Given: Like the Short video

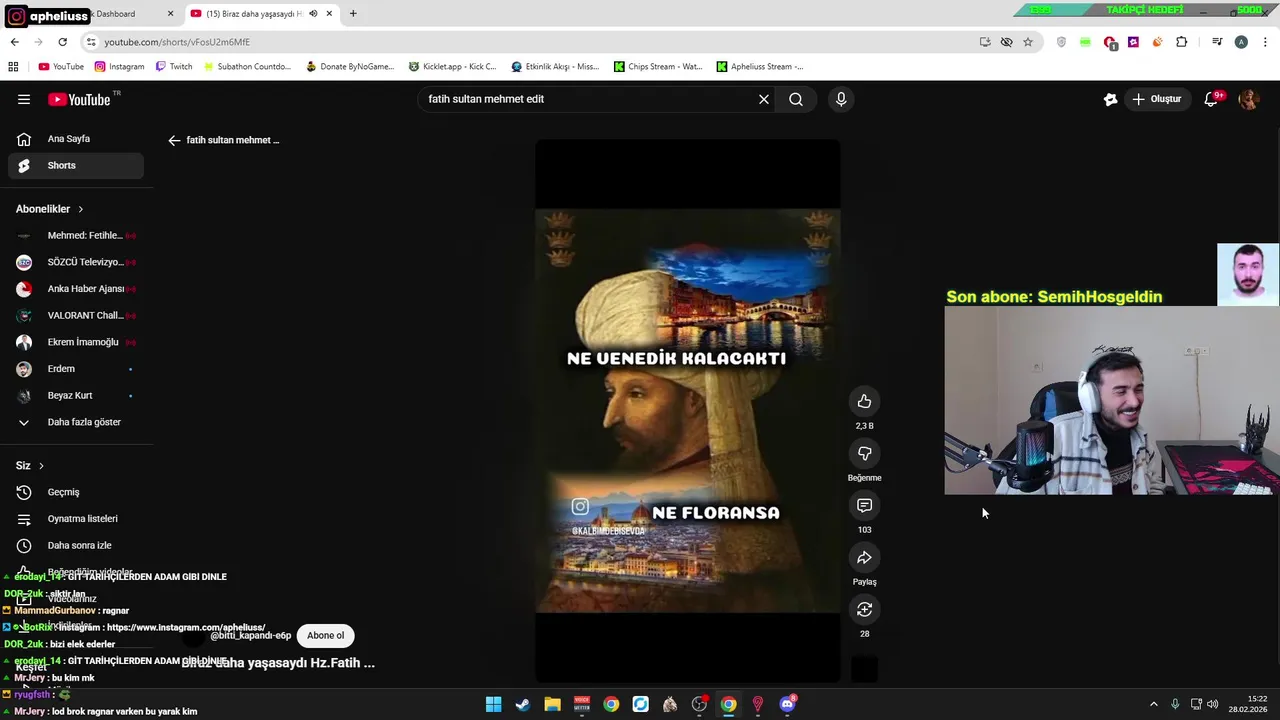Looking at the screenshot, I should (x=864, y=402).
